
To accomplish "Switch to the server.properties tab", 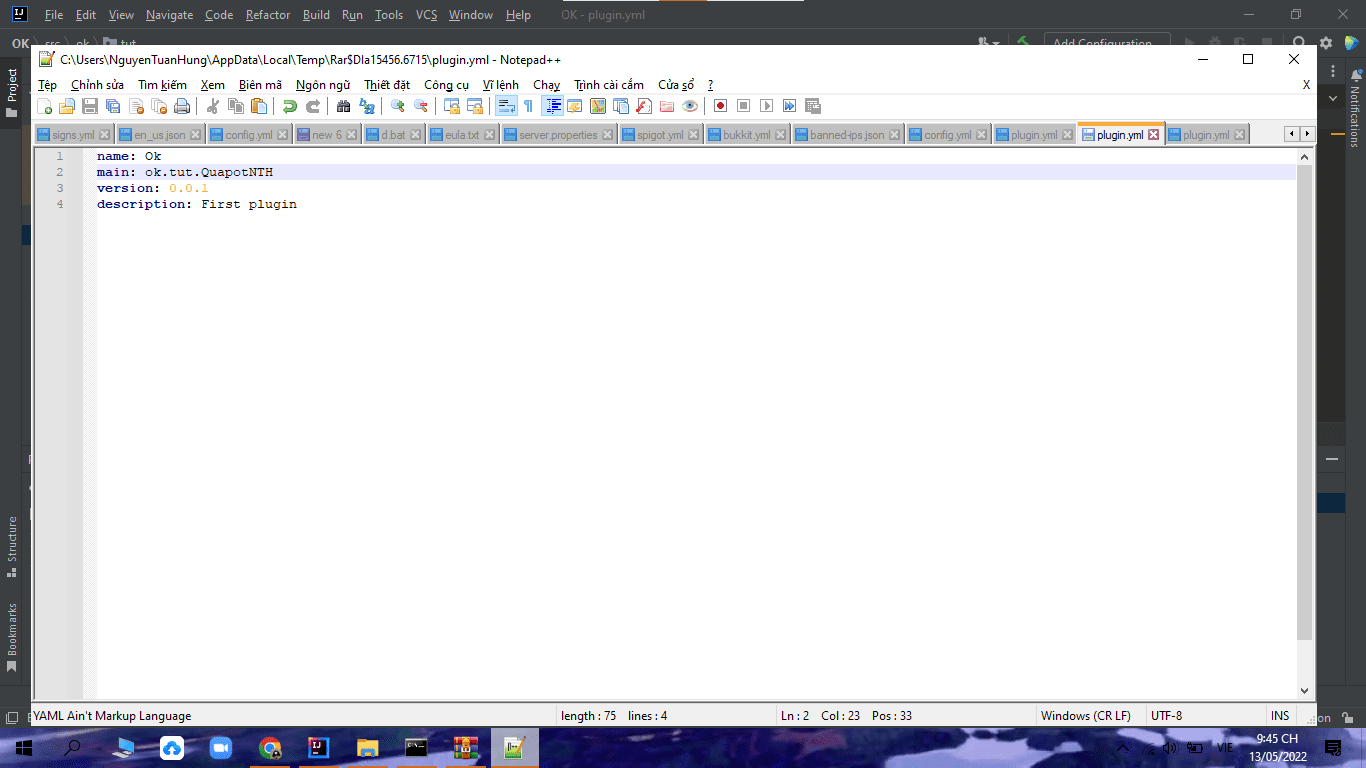I will click(557, 135).
